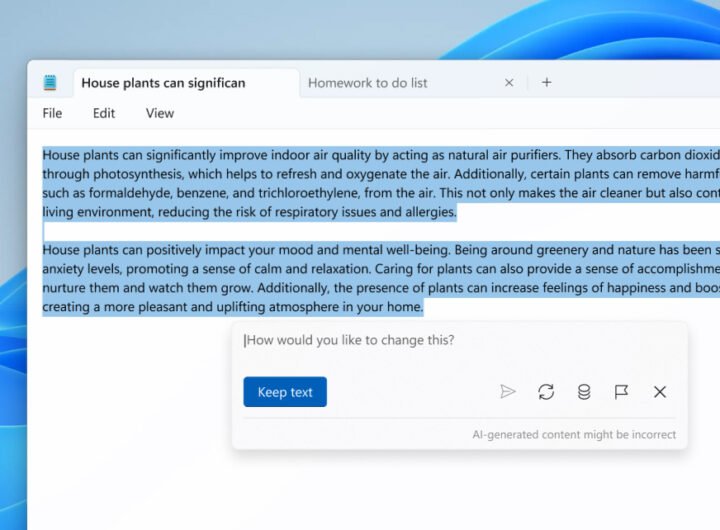Expand the View menu
The width and height of the screenshot is (720, 530).
click(x=160, y=113)
